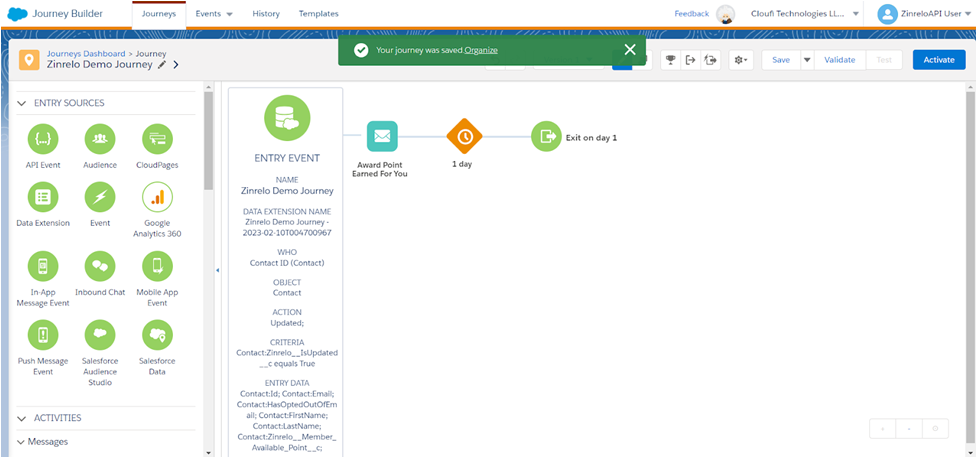This screenshot has width=977, height=458.
Task: Open the 1 day wait activity
Action: 465,136
